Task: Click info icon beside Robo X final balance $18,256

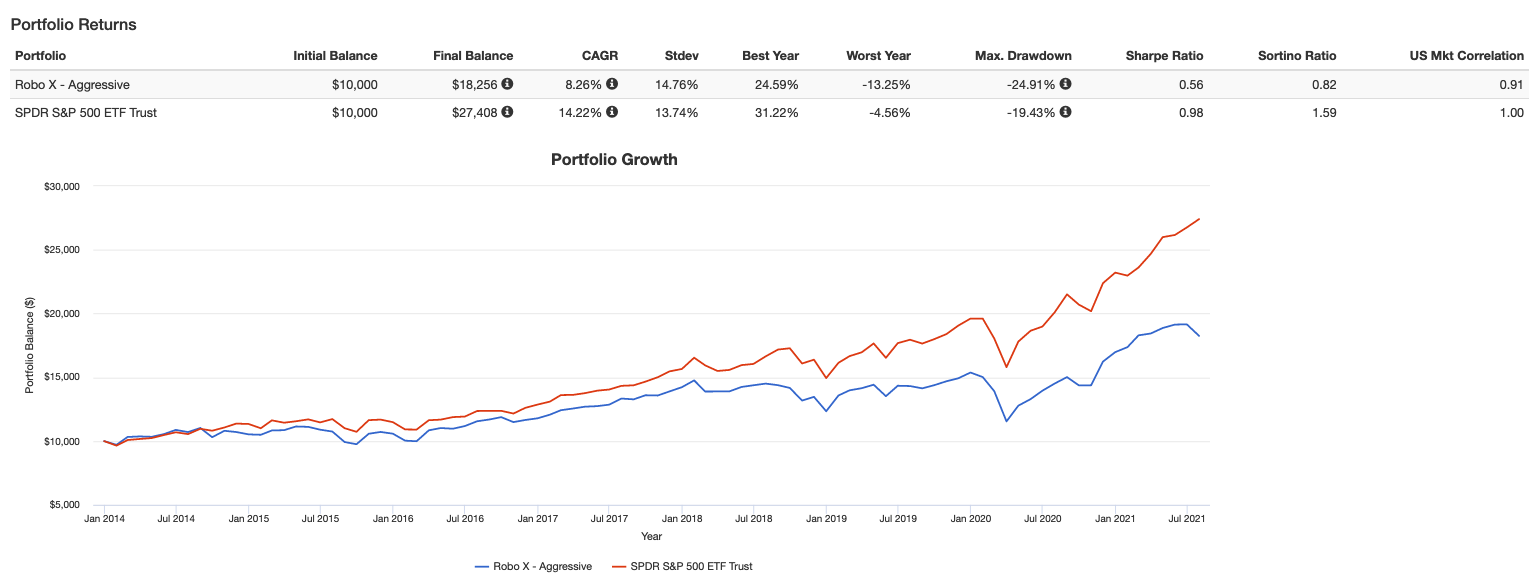Action: point(507,84)
